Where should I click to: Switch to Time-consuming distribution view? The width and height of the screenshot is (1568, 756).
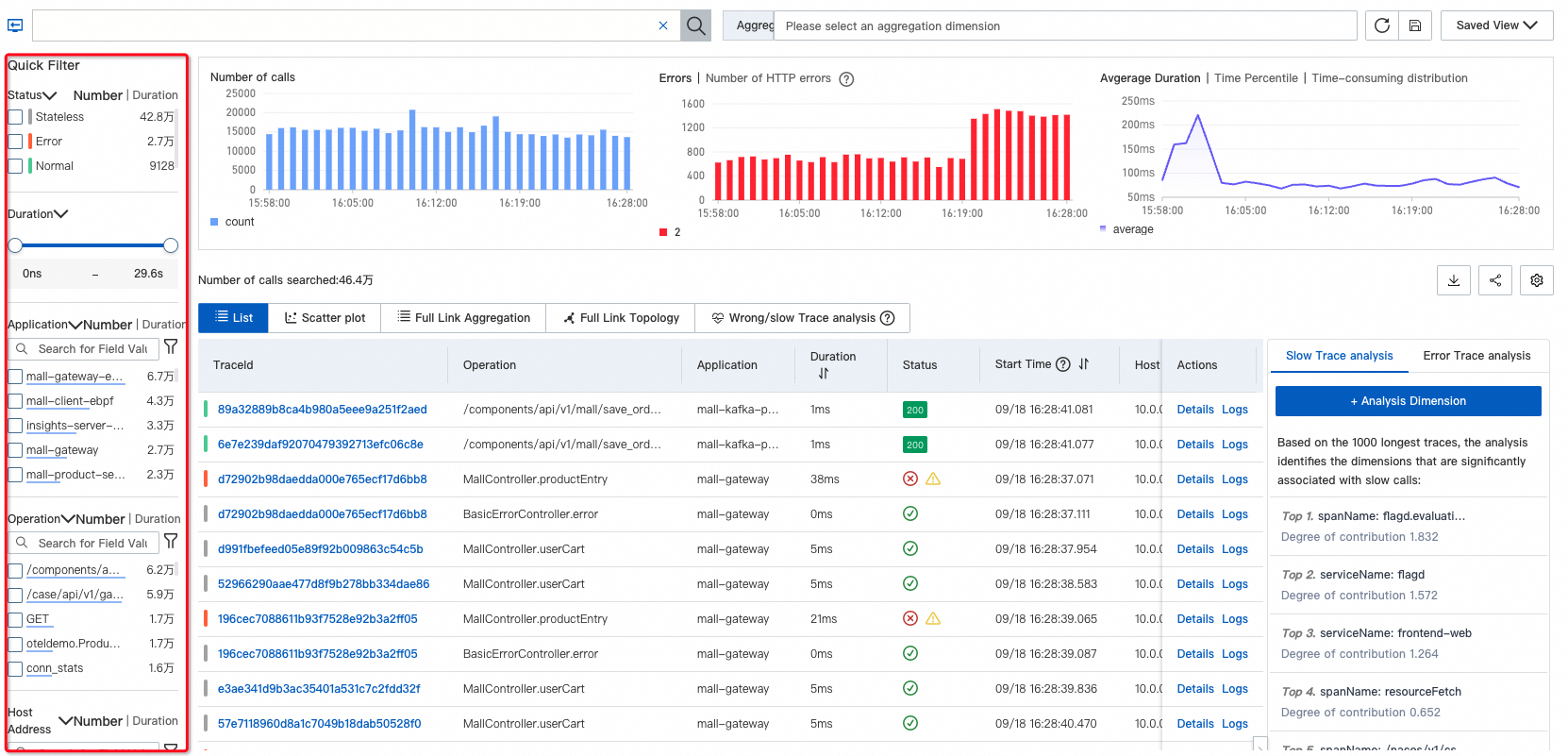point(1390,78)
